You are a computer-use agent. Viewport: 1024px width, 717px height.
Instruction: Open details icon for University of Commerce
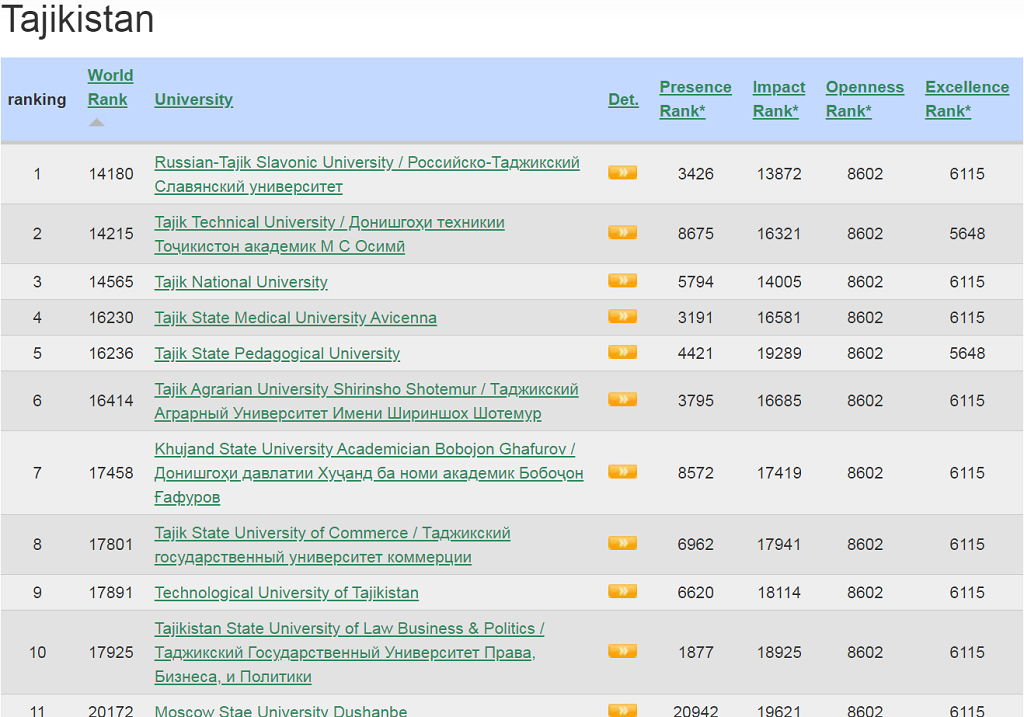click(622, 544)
